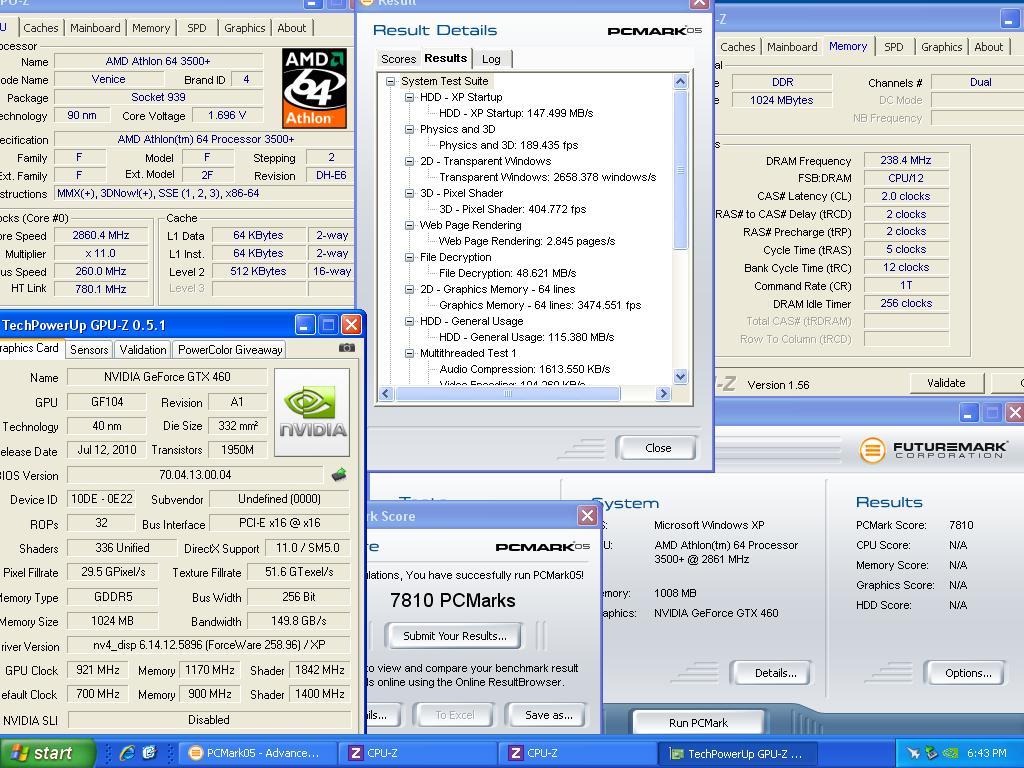Screen dimensions: 1024x768
Task: Collapse the Web Page Rendering node
Action: (x=409, y=225)
